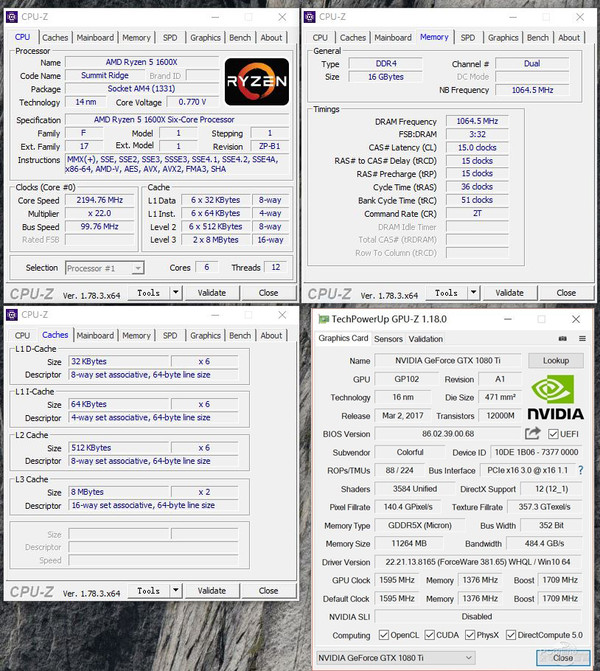Click the Memory Type GDDR5X (Micron) field
The height and width of the screenshot is (671, 600).
tap(419, 526)
